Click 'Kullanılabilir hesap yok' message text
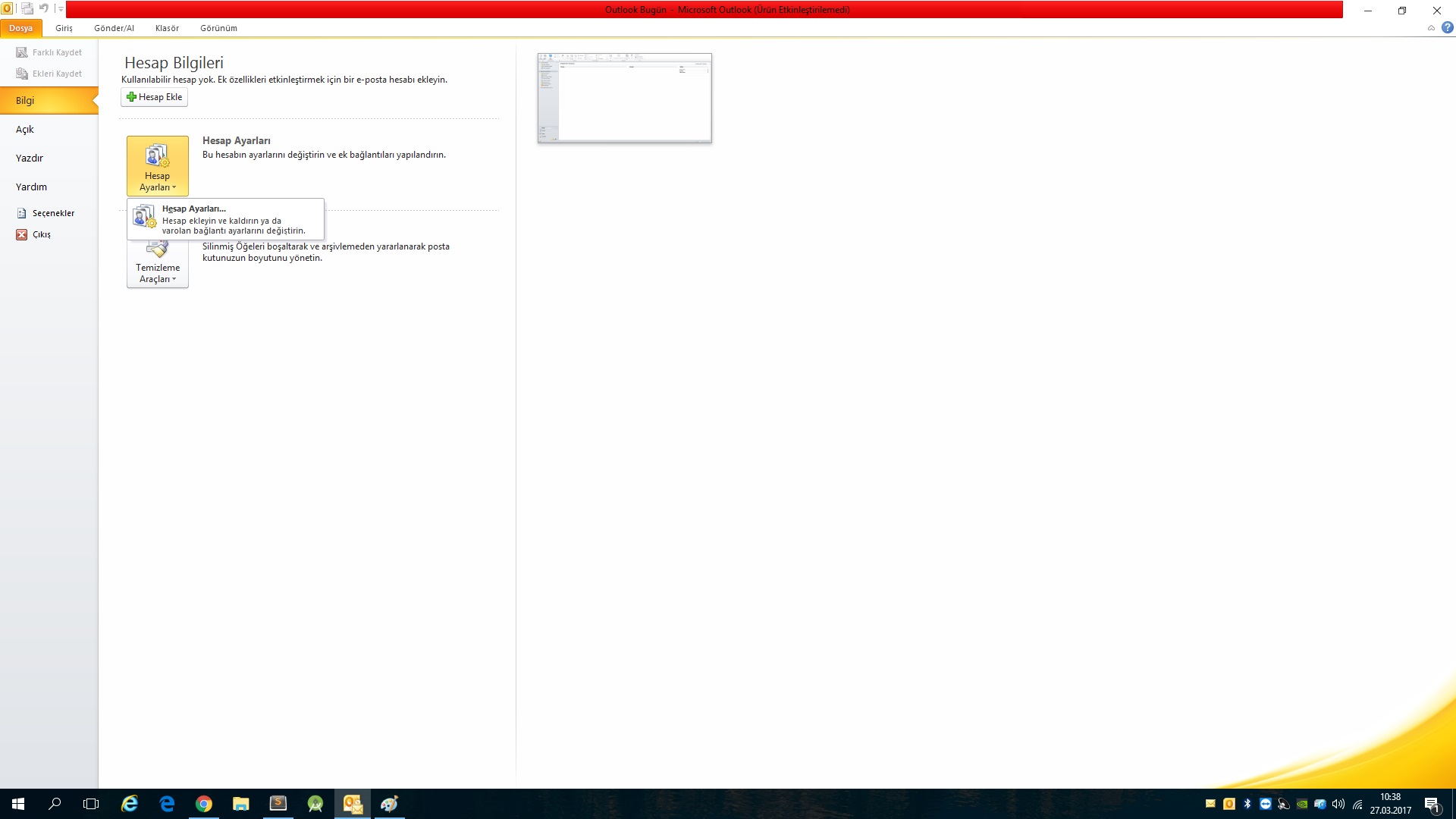 [x=284, y=80]
